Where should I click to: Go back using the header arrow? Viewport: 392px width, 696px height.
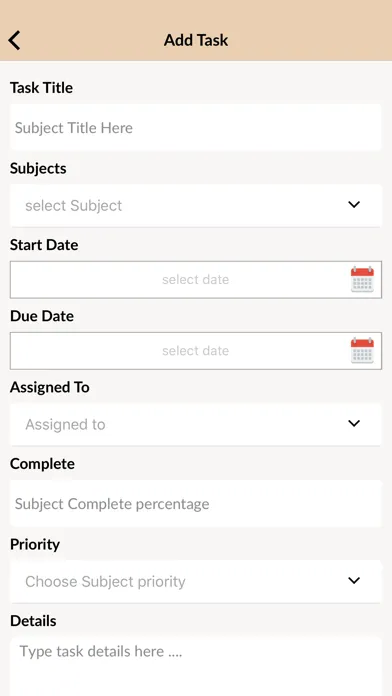(x=14, y=40)
